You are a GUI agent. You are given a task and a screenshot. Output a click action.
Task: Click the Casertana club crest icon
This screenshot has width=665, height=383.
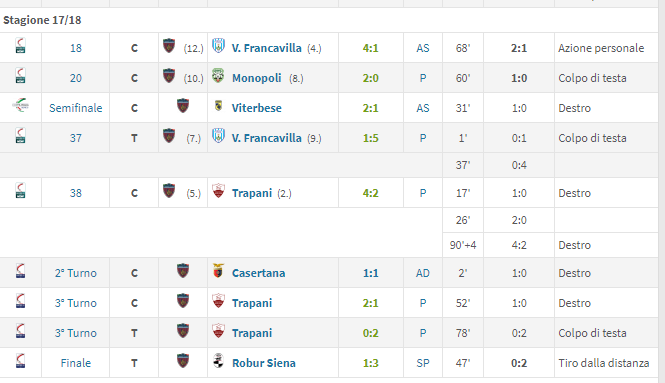pos(218,271)
